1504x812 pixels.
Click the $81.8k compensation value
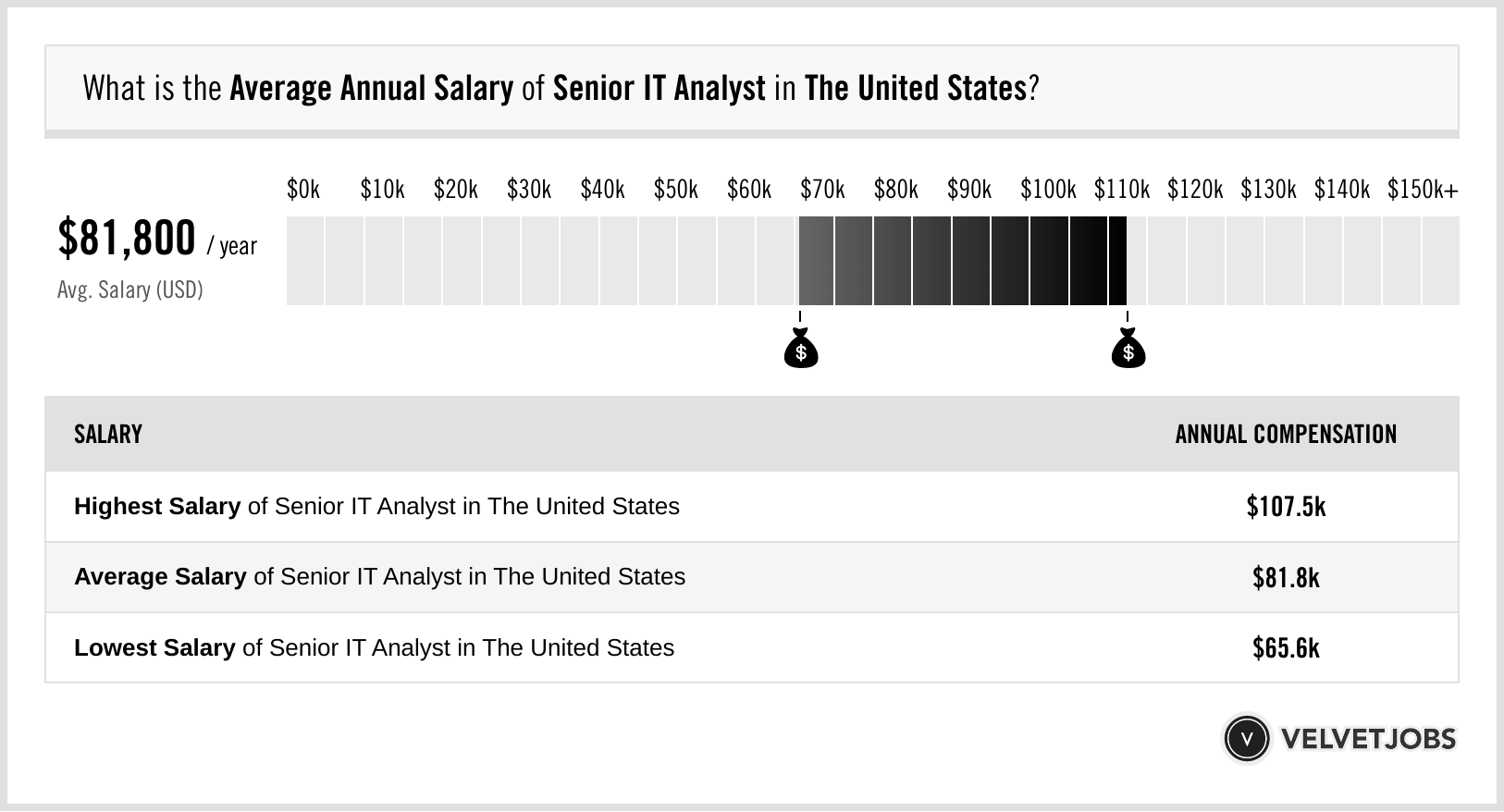(x=1286, y=577)
